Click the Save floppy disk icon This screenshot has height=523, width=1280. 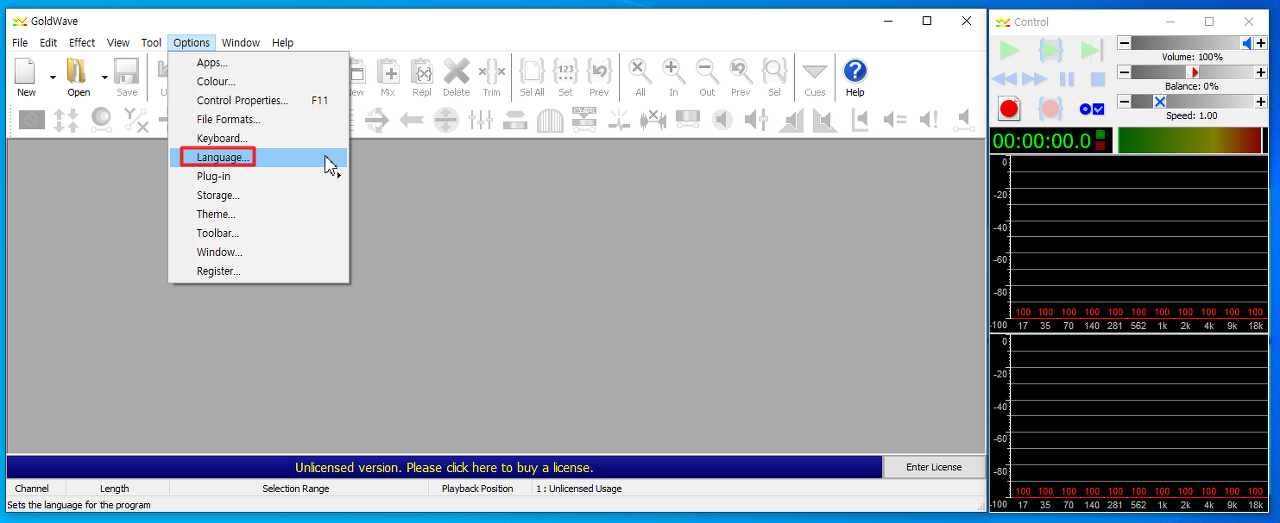pos(127,72)
